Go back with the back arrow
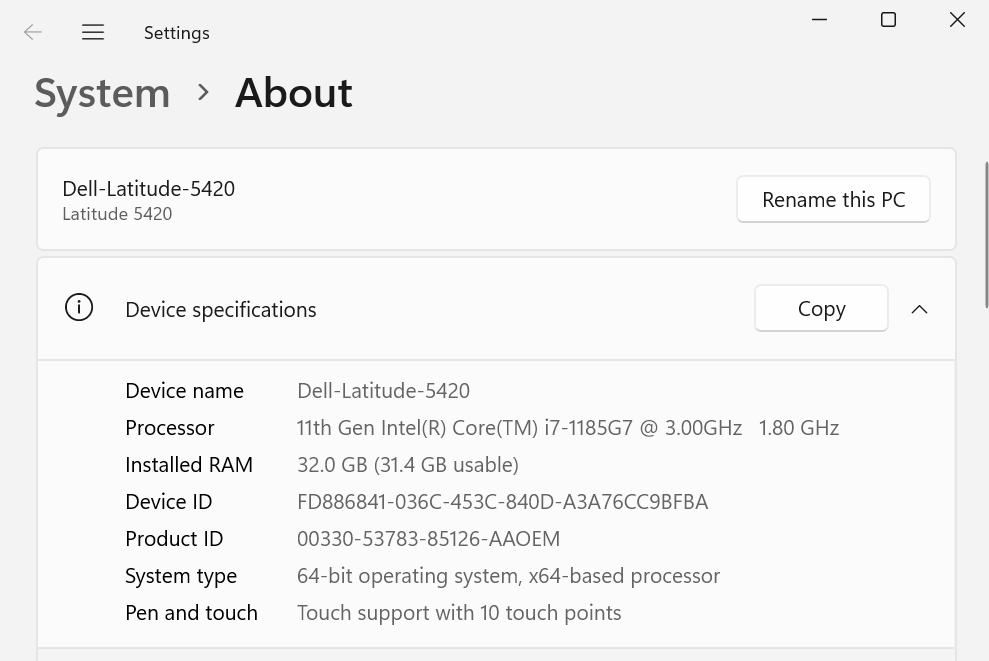The height and width of the screenshot is (661, 989). point(32,32)
